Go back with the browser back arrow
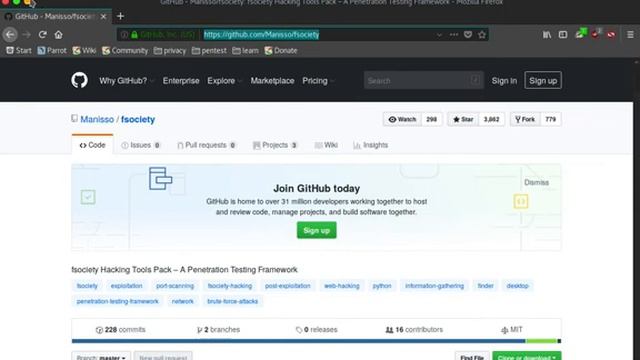Screen dimensions: 640x360 [10, 35]
